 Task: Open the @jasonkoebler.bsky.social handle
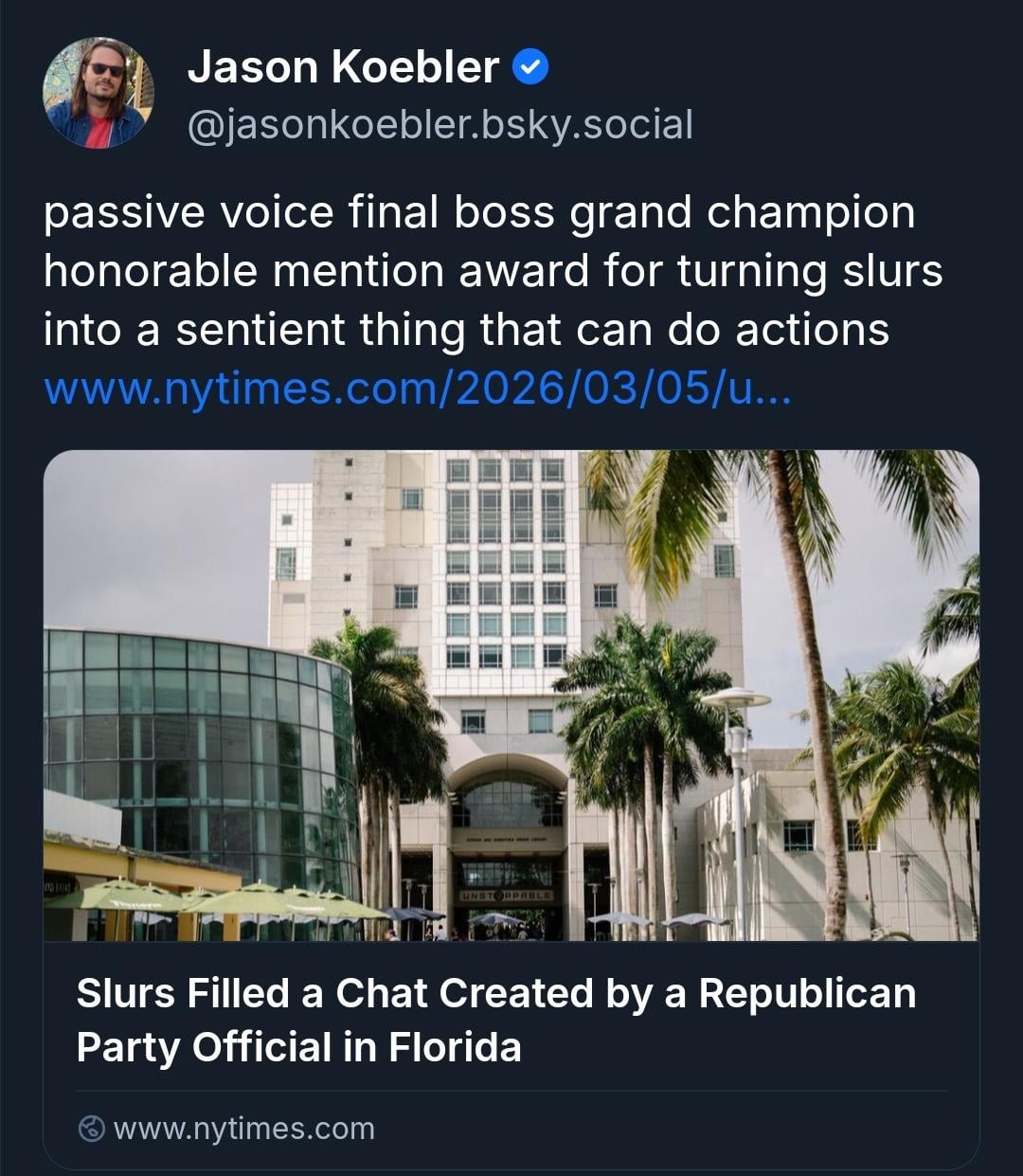pyautogui.click(x=440, y=125)
